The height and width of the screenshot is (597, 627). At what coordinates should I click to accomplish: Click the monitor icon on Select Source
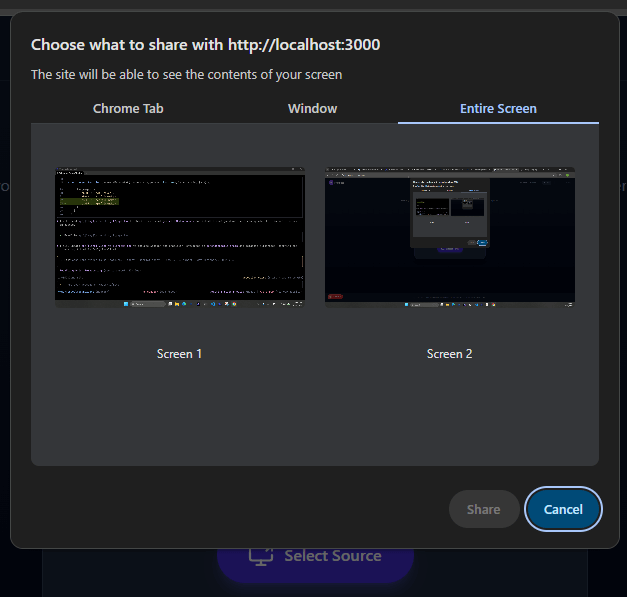coord(261,557)
